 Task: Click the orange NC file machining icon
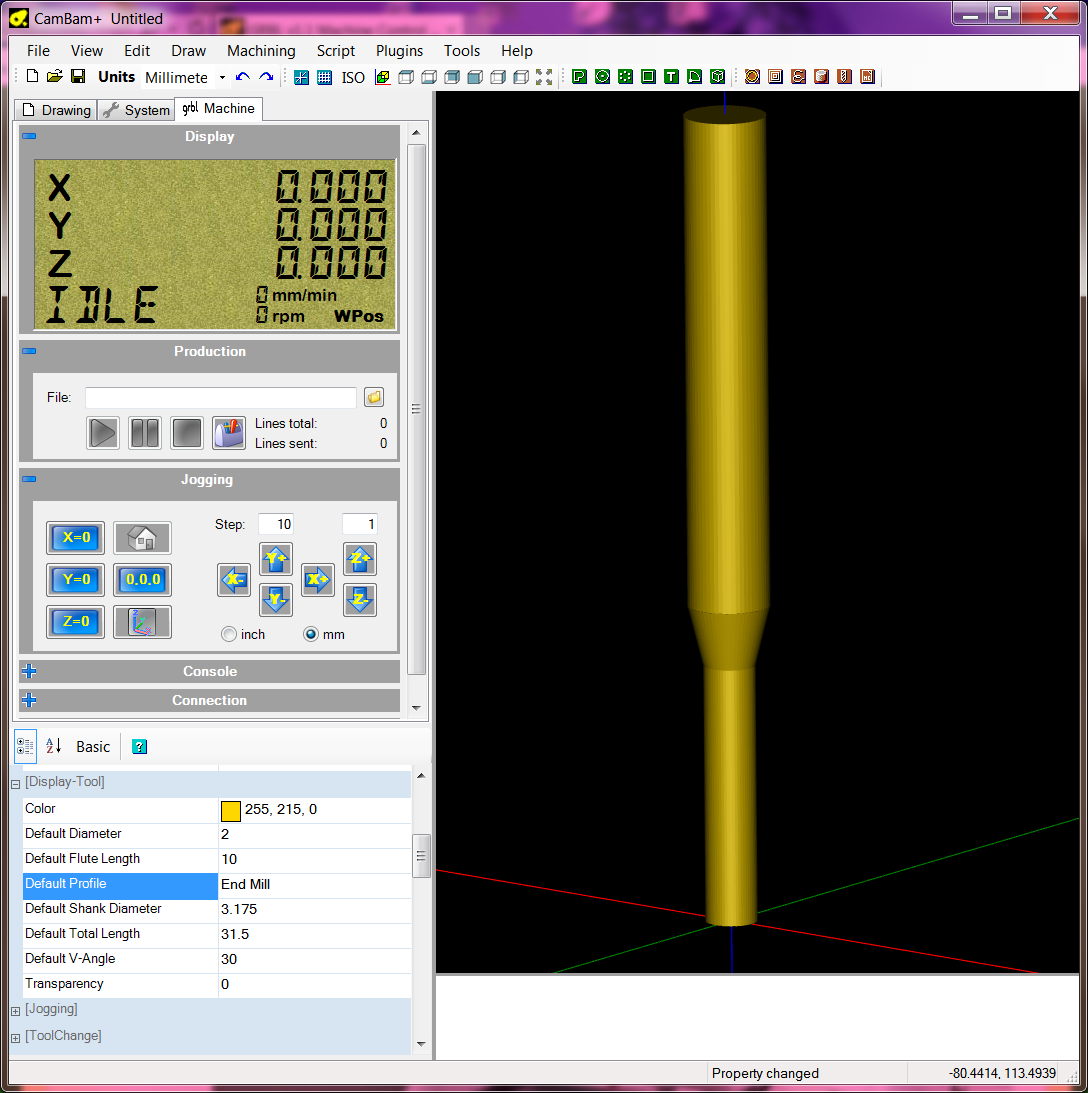867,77
